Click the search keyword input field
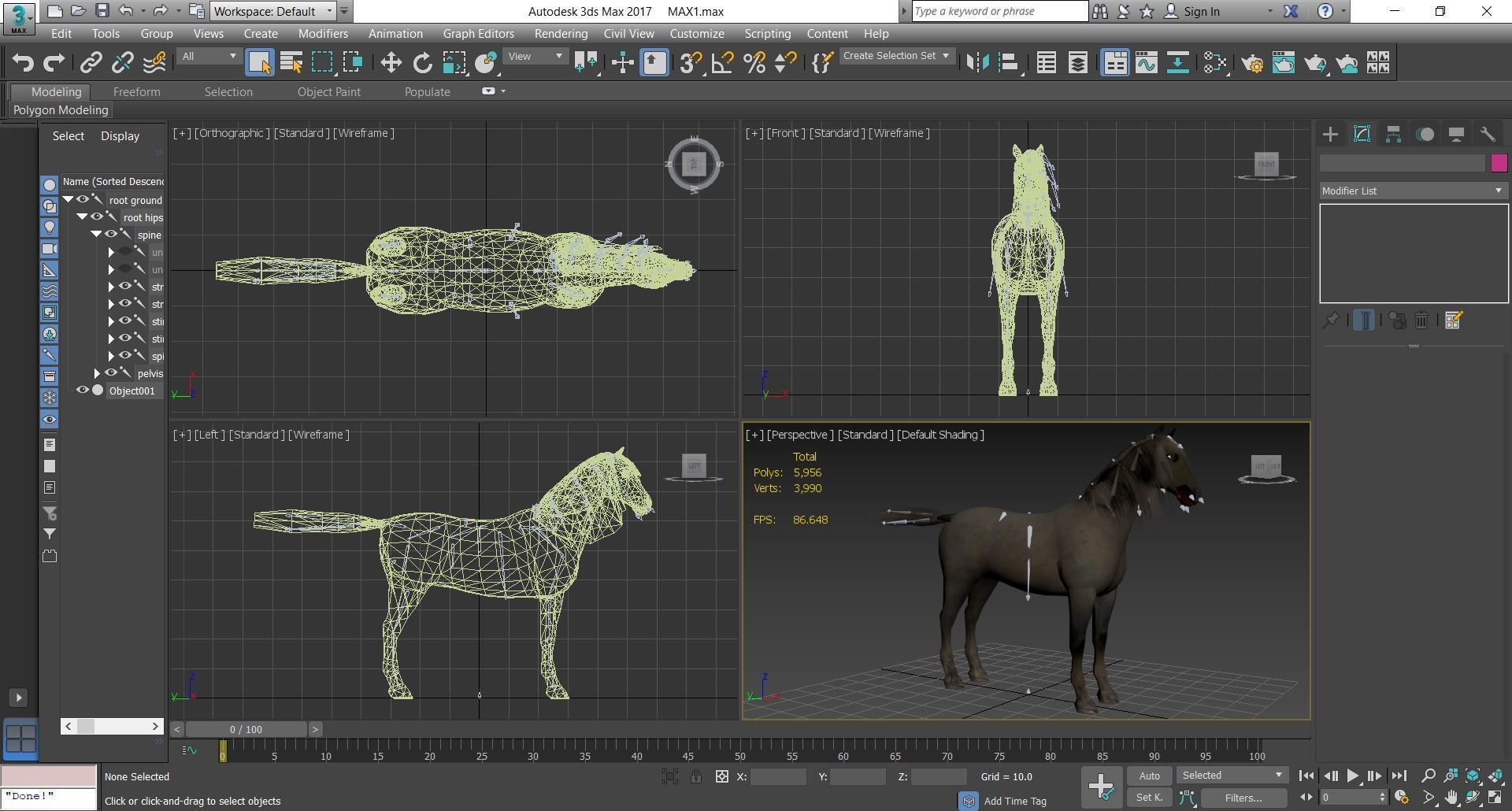1512x811 pixels. [1000, 11]
